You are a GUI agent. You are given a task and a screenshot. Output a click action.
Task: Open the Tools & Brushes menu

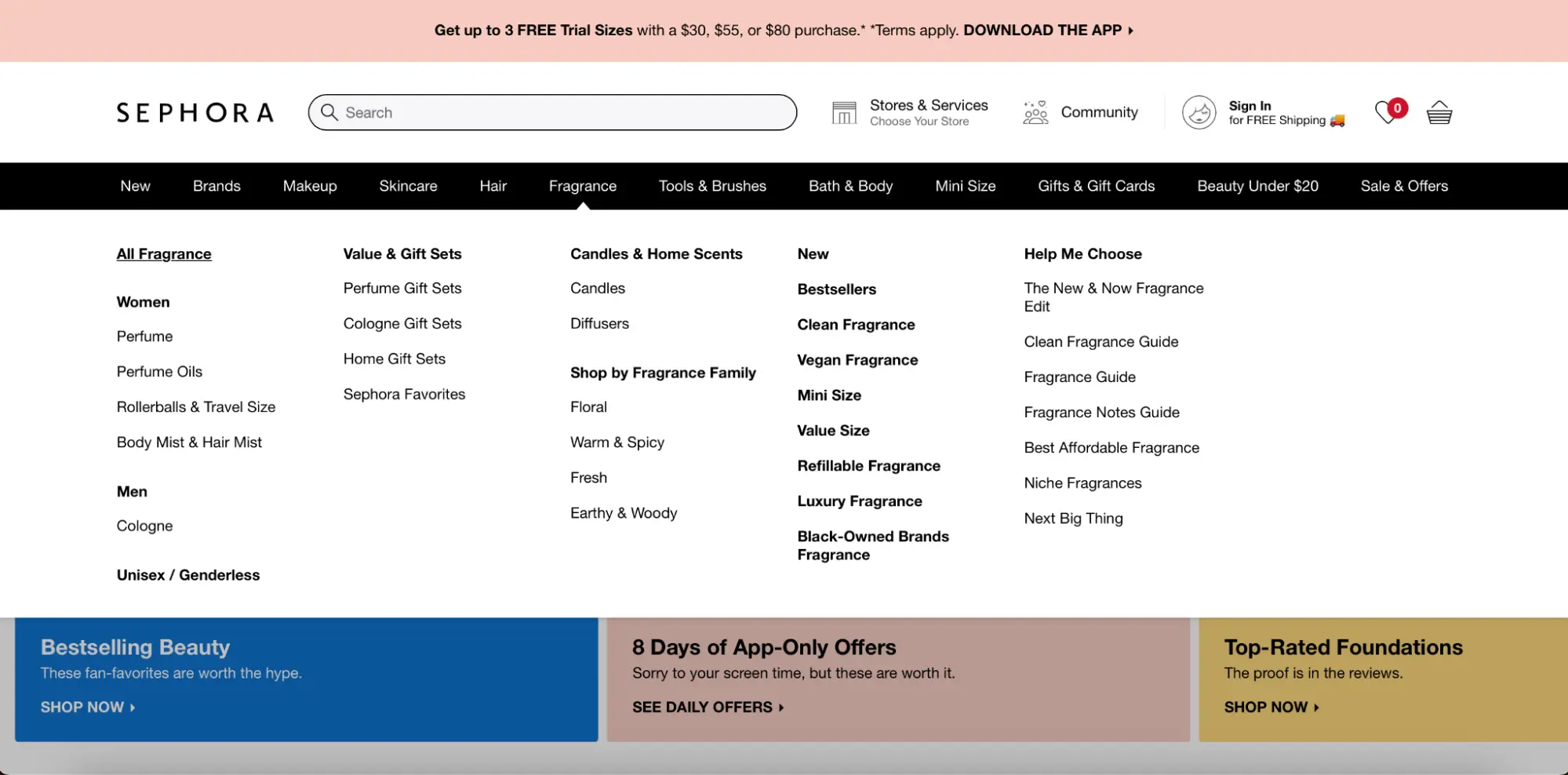712,186
